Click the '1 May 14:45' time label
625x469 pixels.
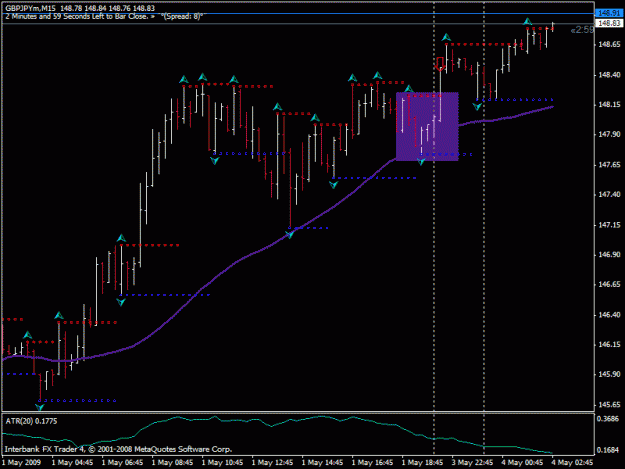322,463
